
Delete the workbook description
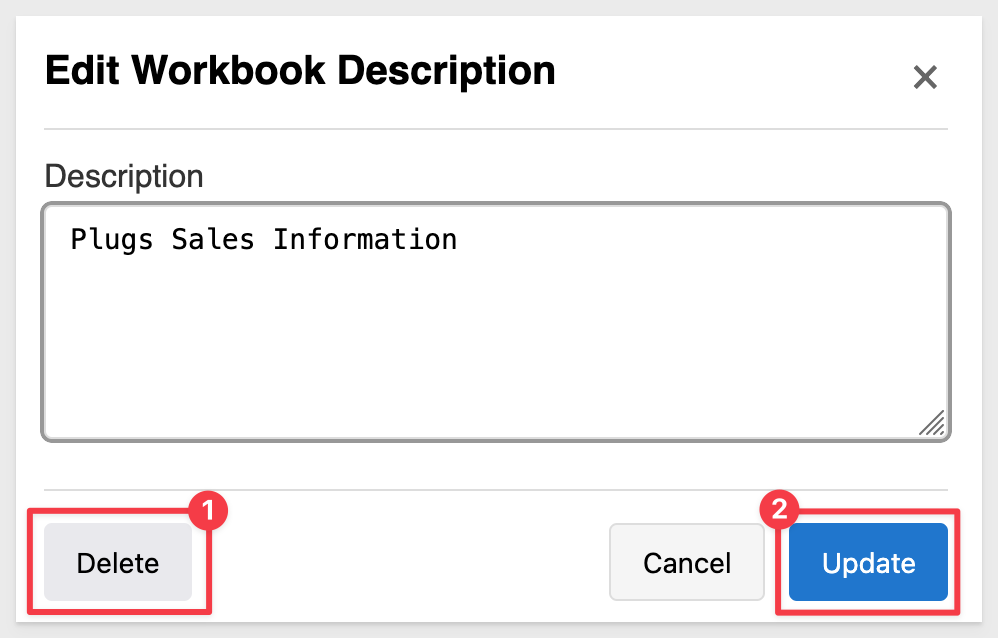pyautogui.click(x=118, y=562)
